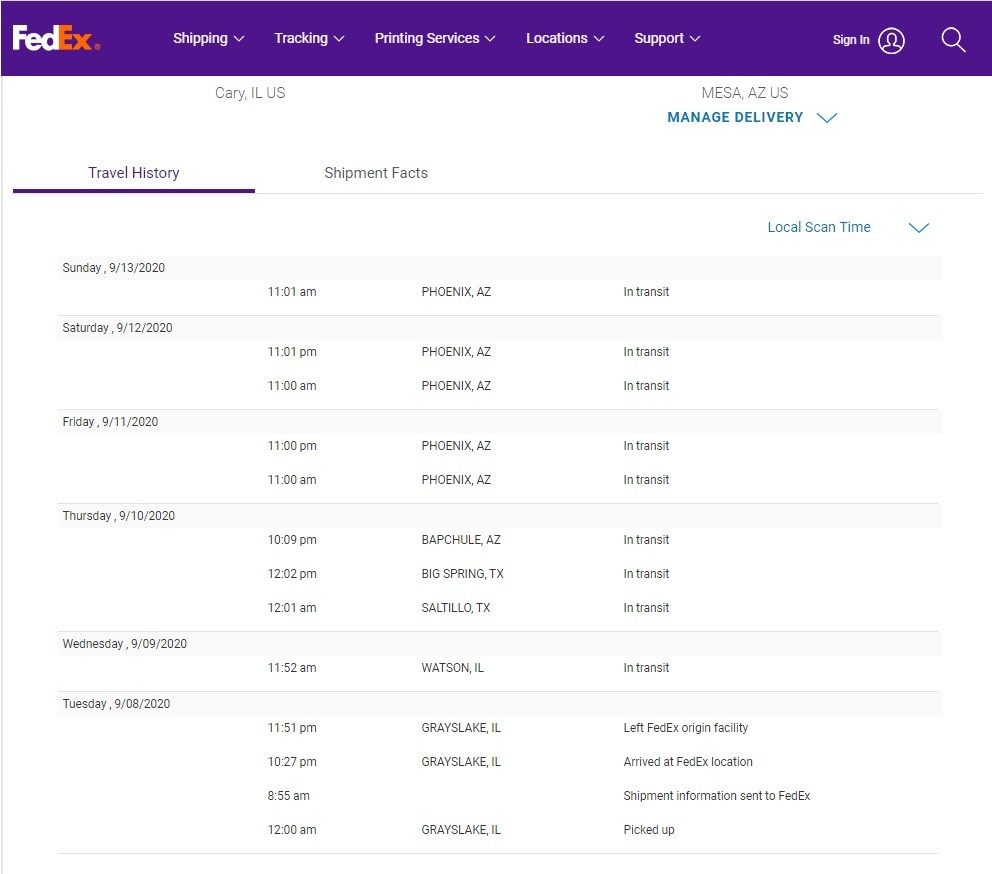Image resolution: width=992 pixels, height=874 pixels.
Task: Click GRAYSLAKE, IL in the Picked up row
Action: coord(461,830)
